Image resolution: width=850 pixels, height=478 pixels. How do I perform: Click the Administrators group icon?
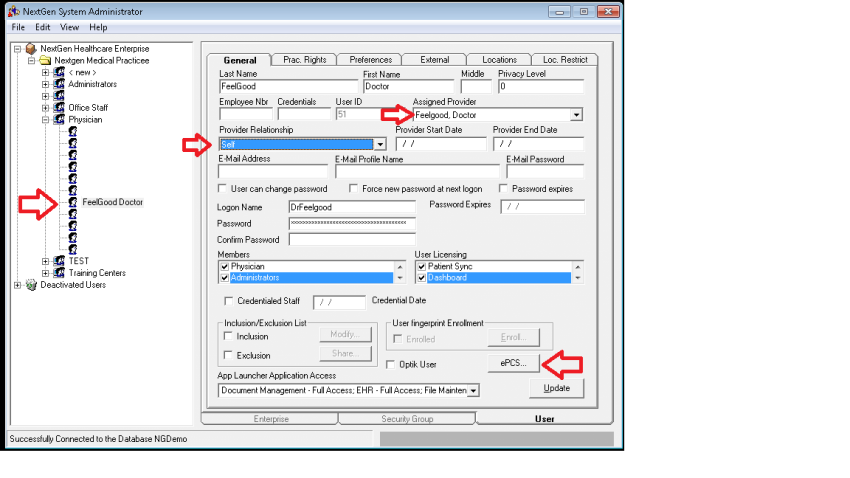tap(59, 84)
